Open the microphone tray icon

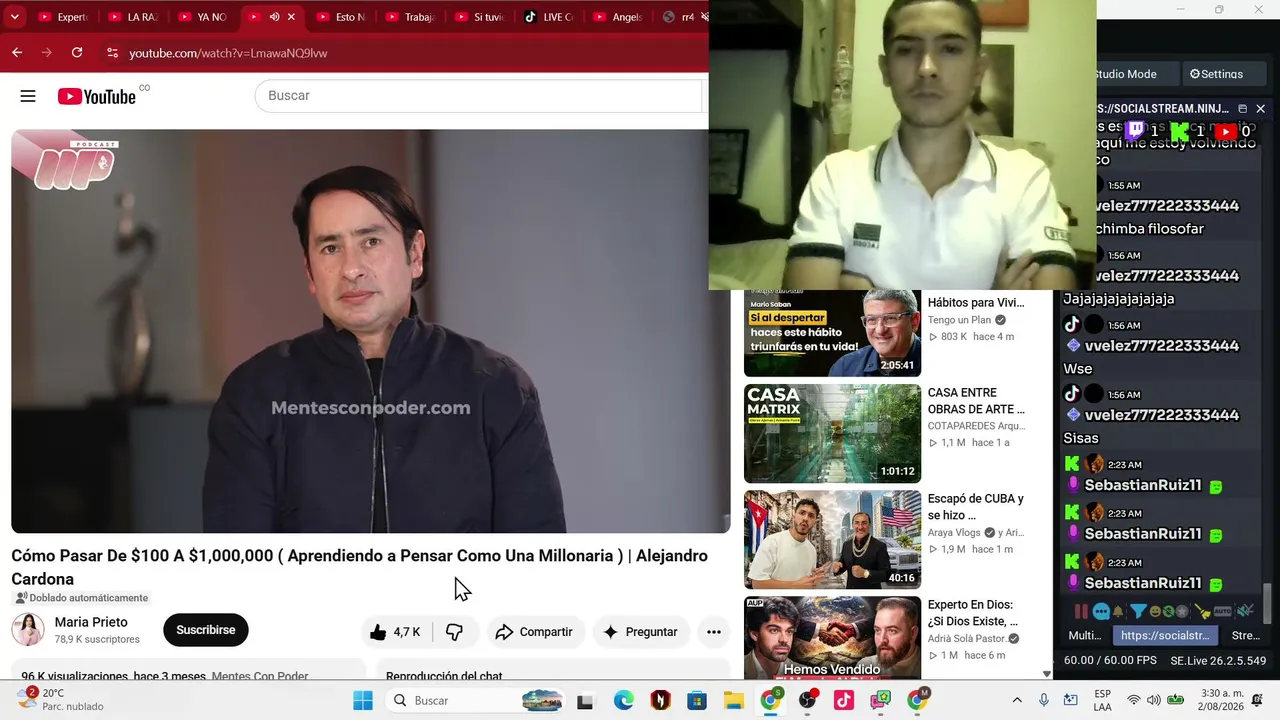coord(1044,700)
